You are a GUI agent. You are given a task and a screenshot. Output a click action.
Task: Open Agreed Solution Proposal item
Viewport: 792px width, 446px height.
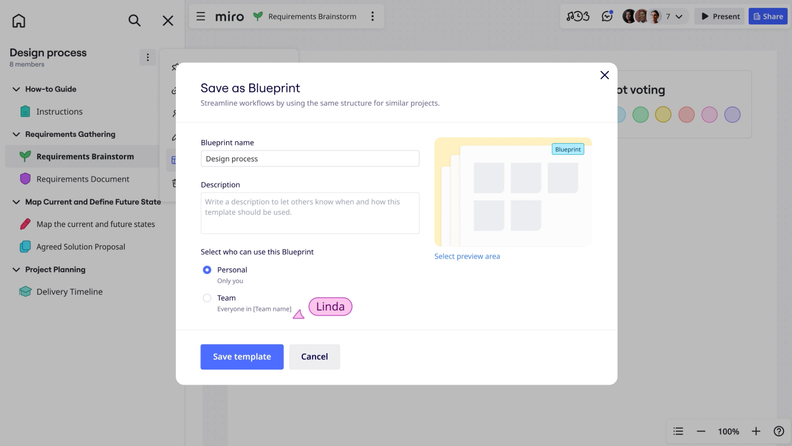point(80,246)
